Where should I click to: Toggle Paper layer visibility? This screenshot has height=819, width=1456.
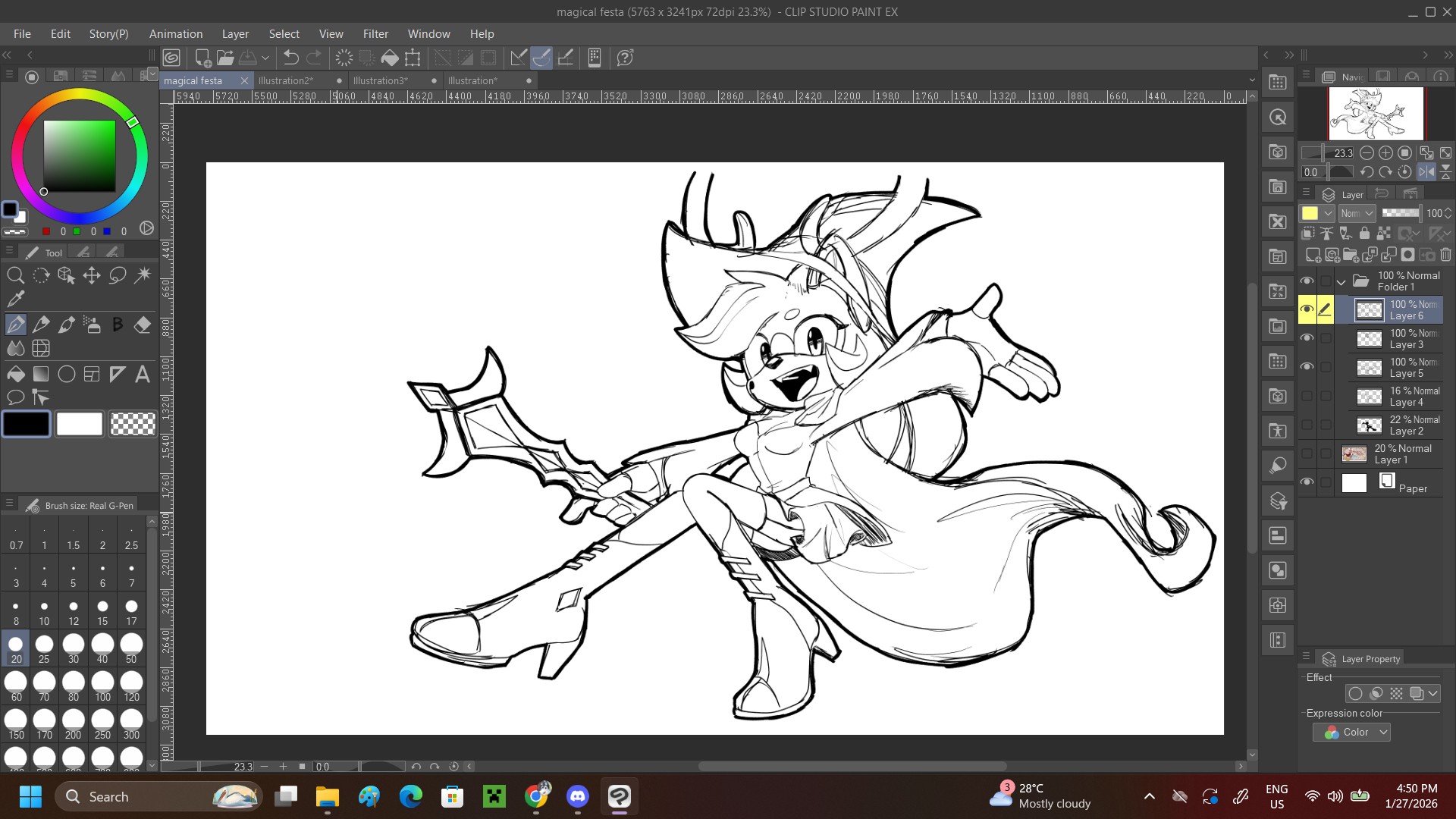pyautogui.click(x=1307, y=482)
